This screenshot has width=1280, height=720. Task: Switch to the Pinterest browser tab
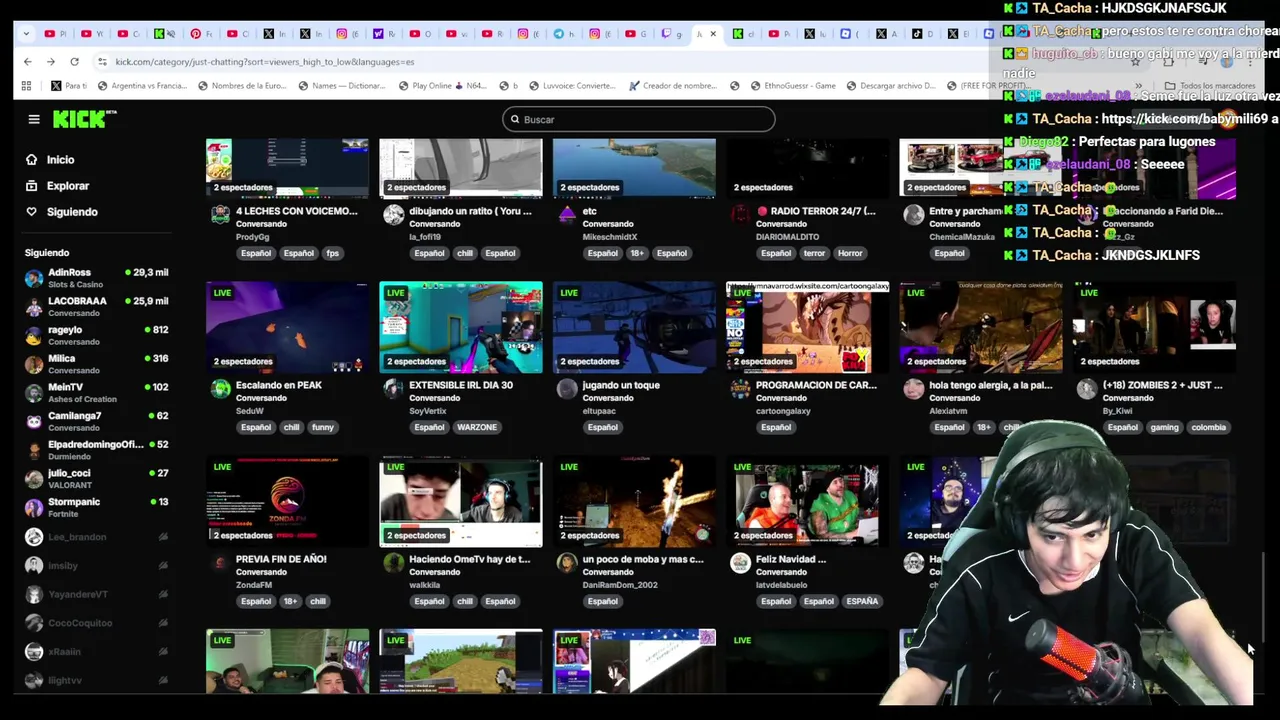pos(203,33)
